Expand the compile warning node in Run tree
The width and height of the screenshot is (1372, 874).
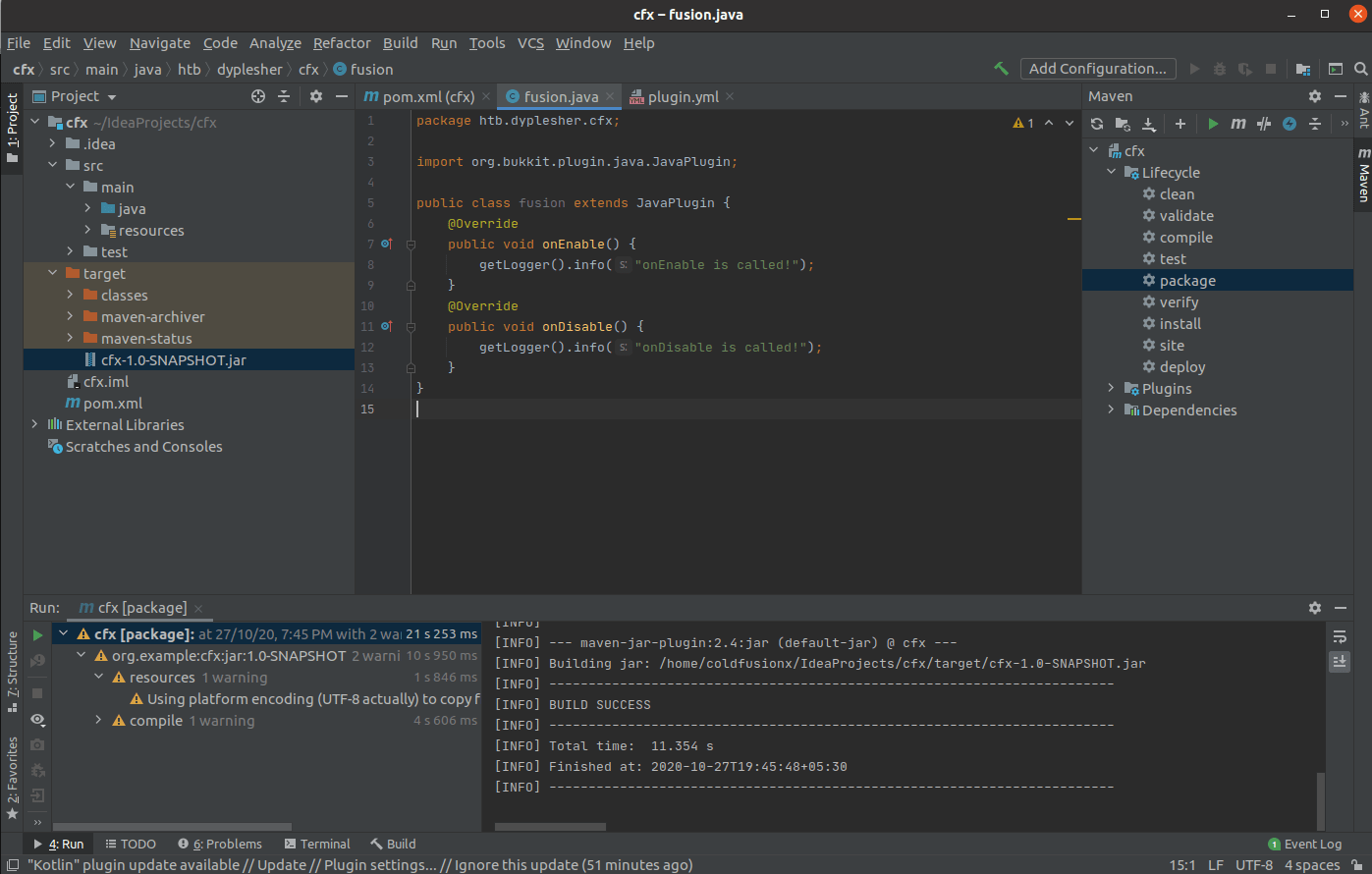98,721
